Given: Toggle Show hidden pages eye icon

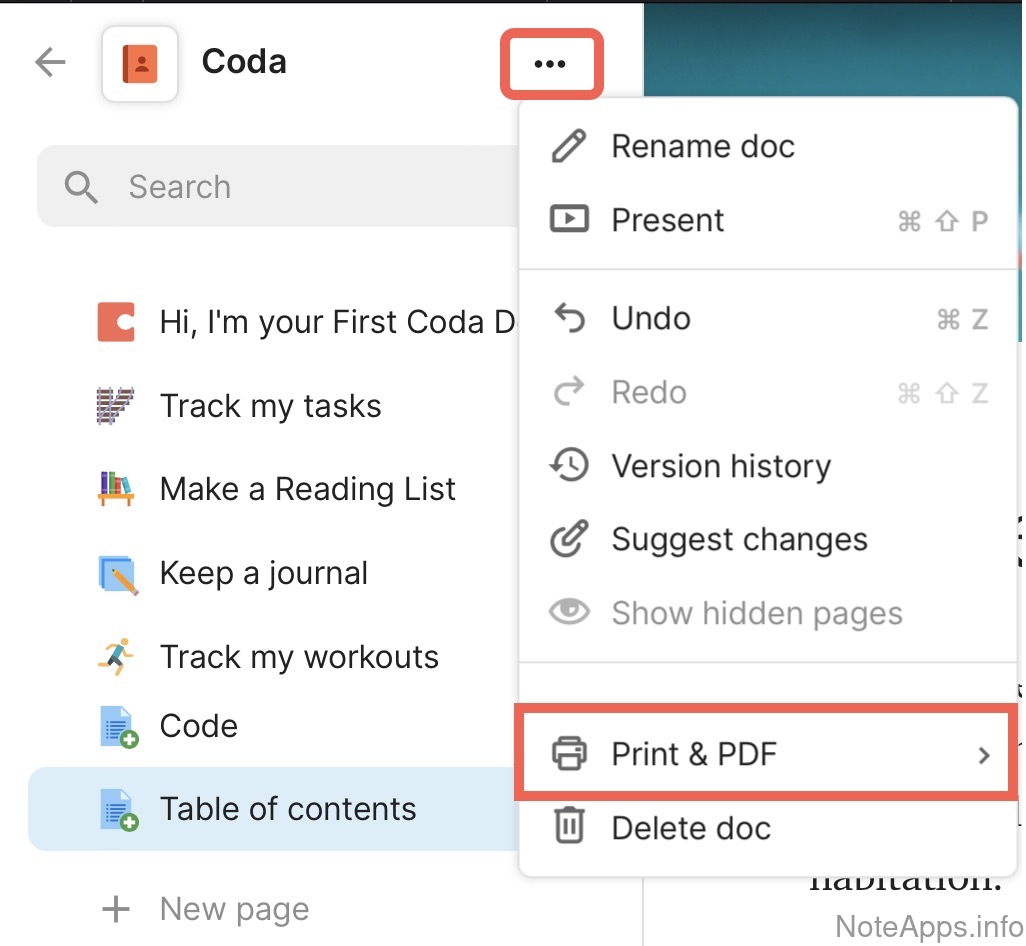Looking at the screenshot, I should (569, 613).
